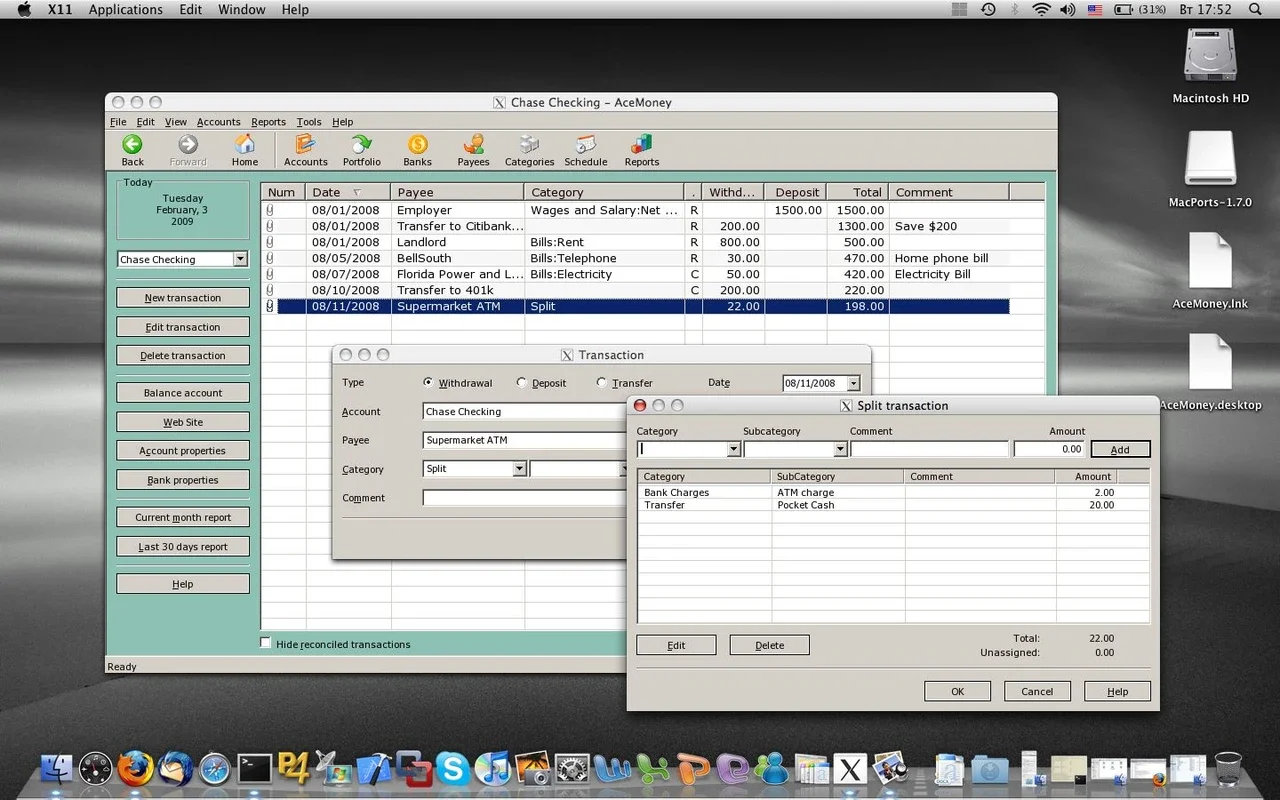Open Skype from the dock
This screenshot has height=800, width=1280.
pos(453,768)
